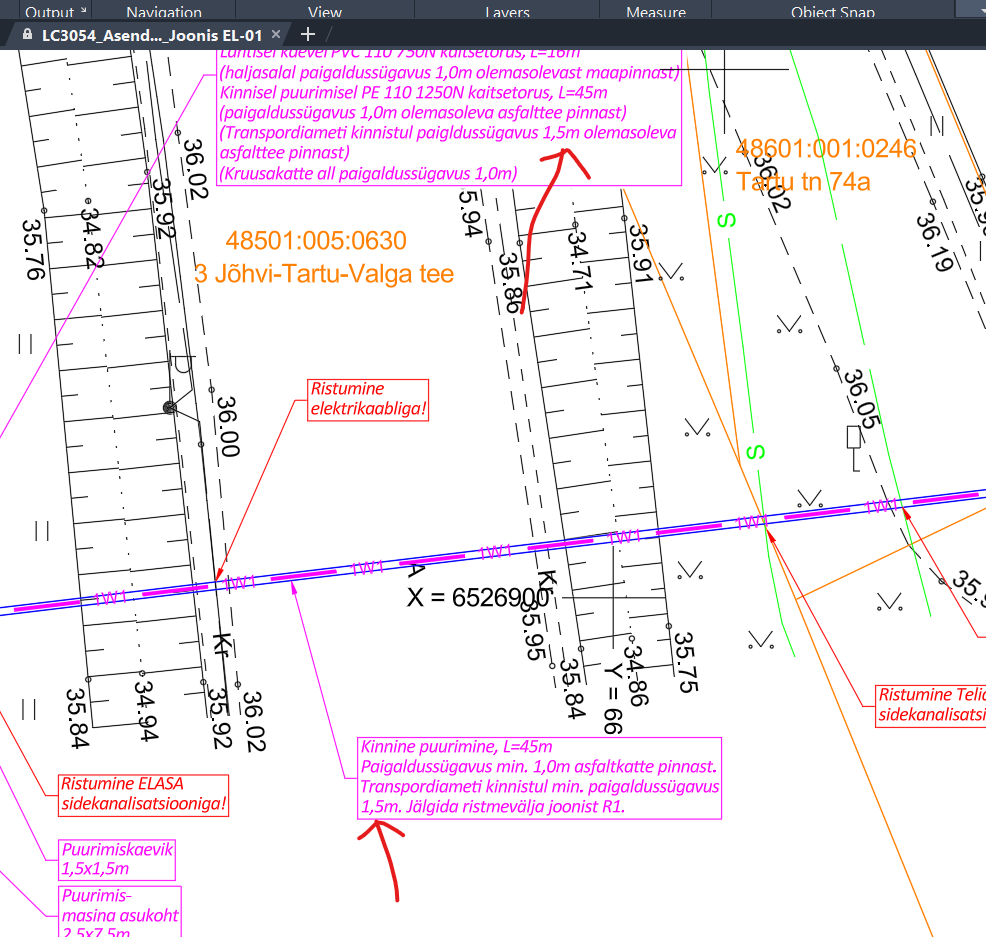Expand the Output panel launcher arrow

tap(83, 11)
